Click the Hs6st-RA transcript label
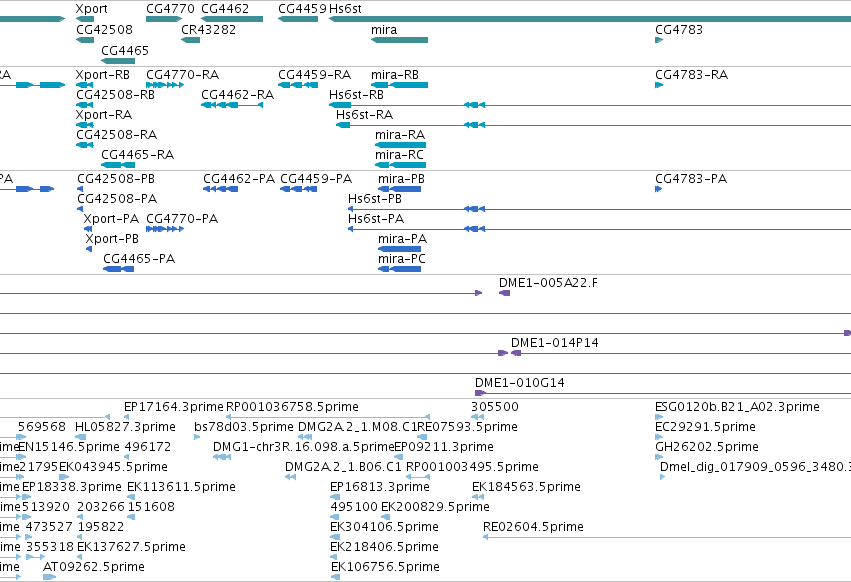Image resolution: width=851 pixels, height=582 pixels. 364,115
